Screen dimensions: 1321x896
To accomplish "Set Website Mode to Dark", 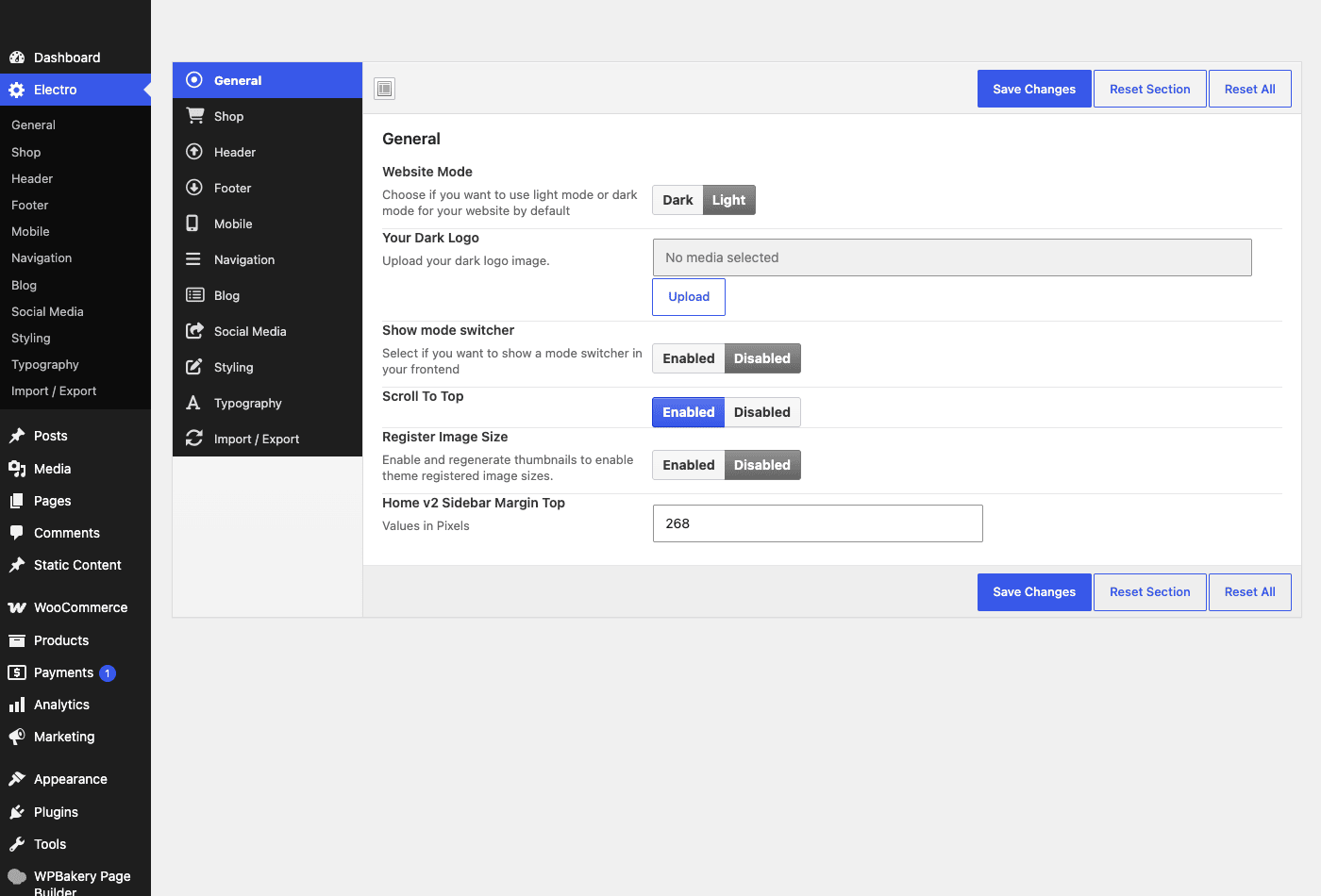I will point(677,200).
